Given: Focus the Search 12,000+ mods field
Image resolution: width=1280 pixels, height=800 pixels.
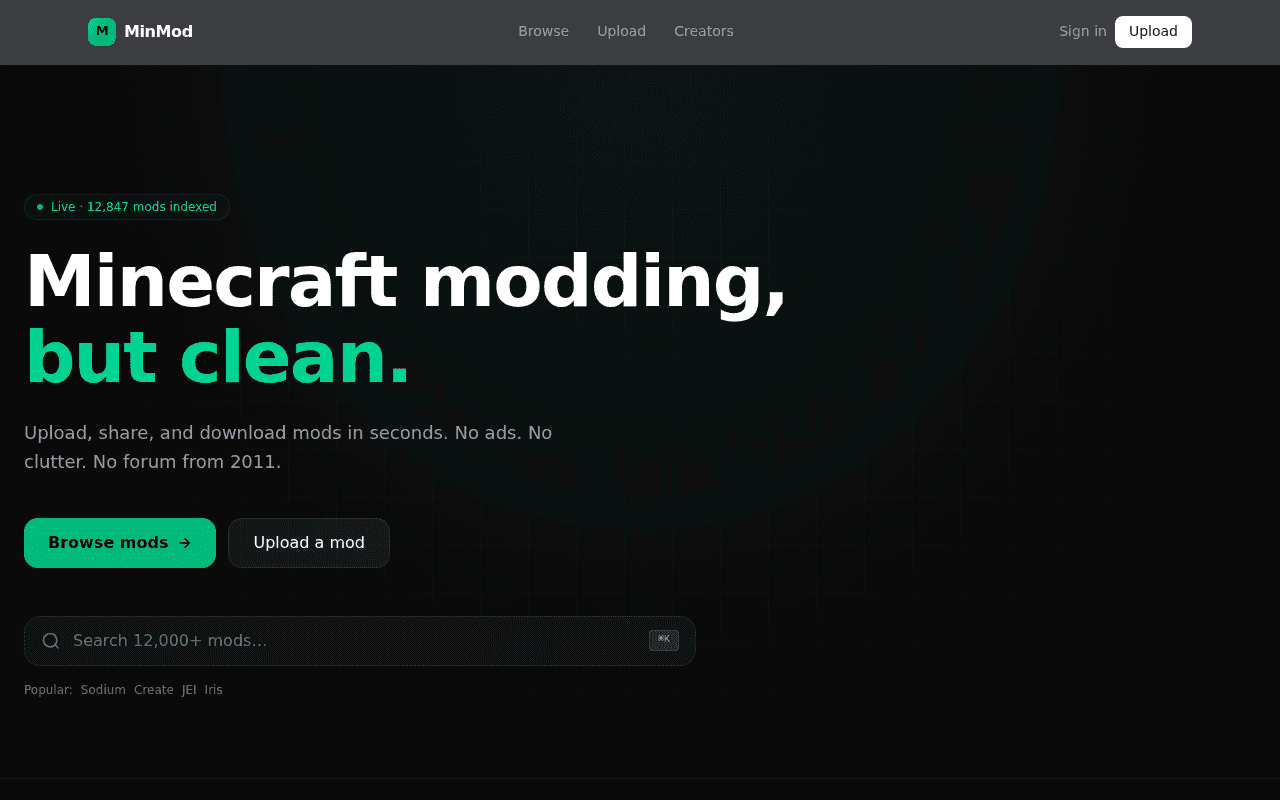Looking at the screenshot, I should point(360,641).
